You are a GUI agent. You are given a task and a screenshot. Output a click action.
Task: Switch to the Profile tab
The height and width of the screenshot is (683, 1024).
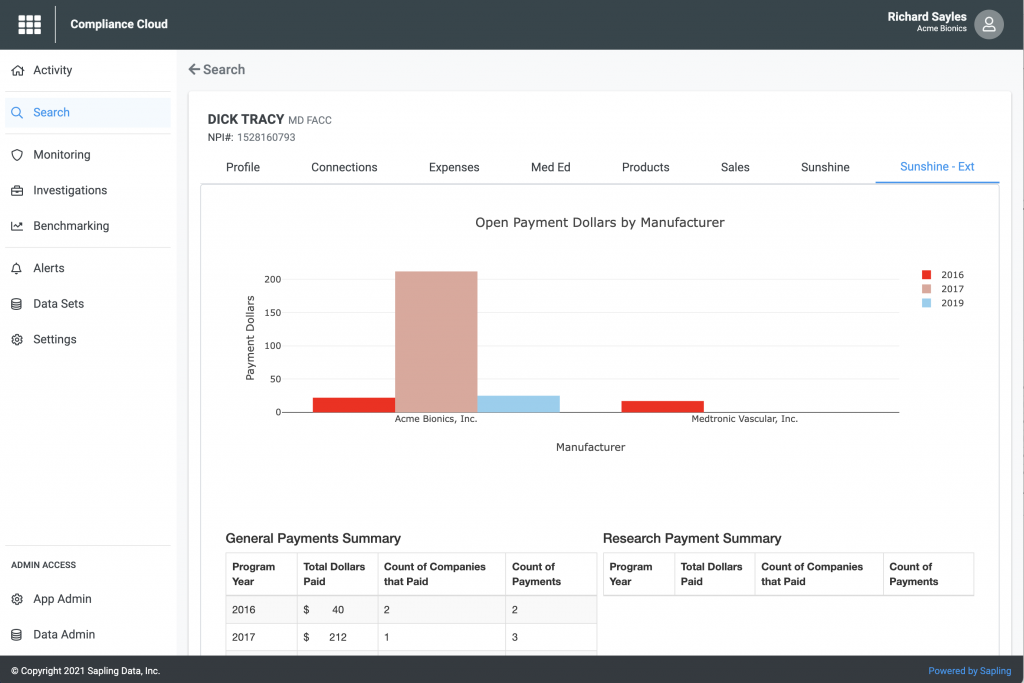(x=242, y=167)
